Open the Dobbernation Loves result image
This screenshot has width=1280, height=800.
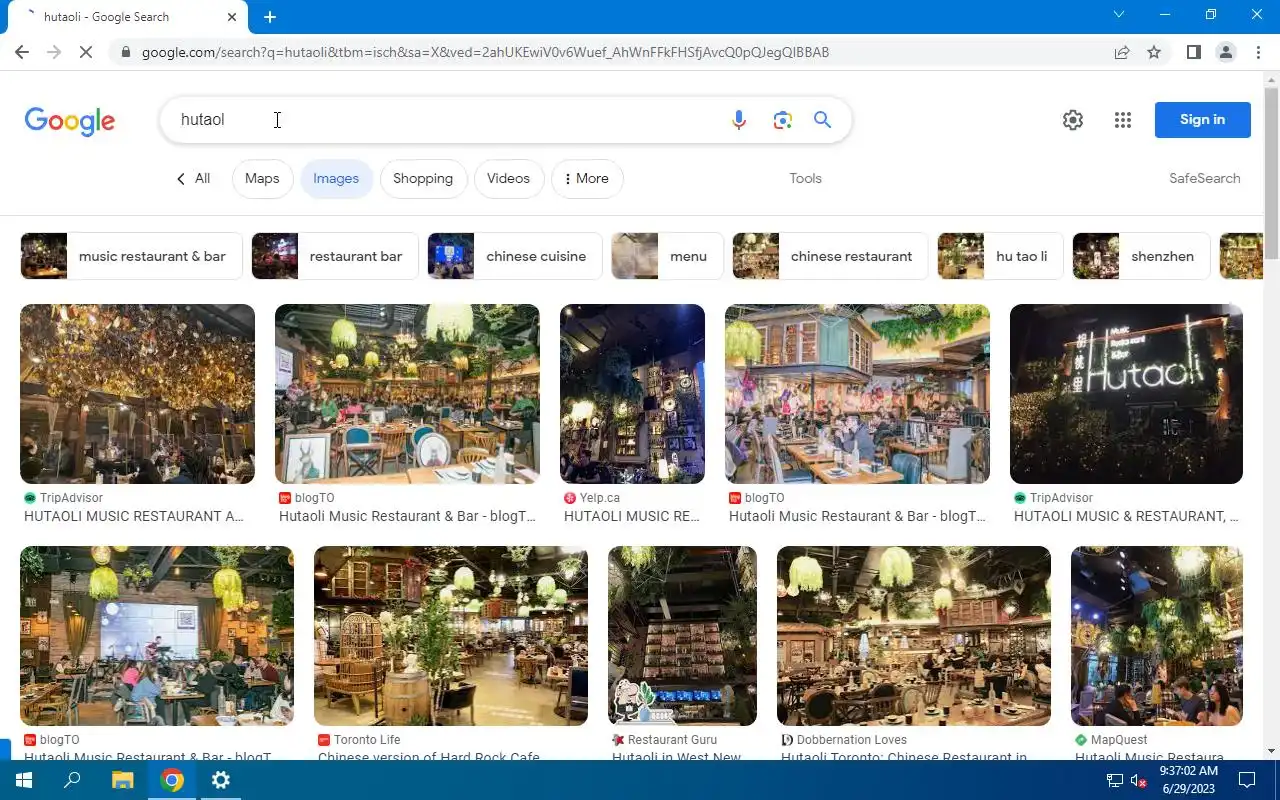click(914, 636)
